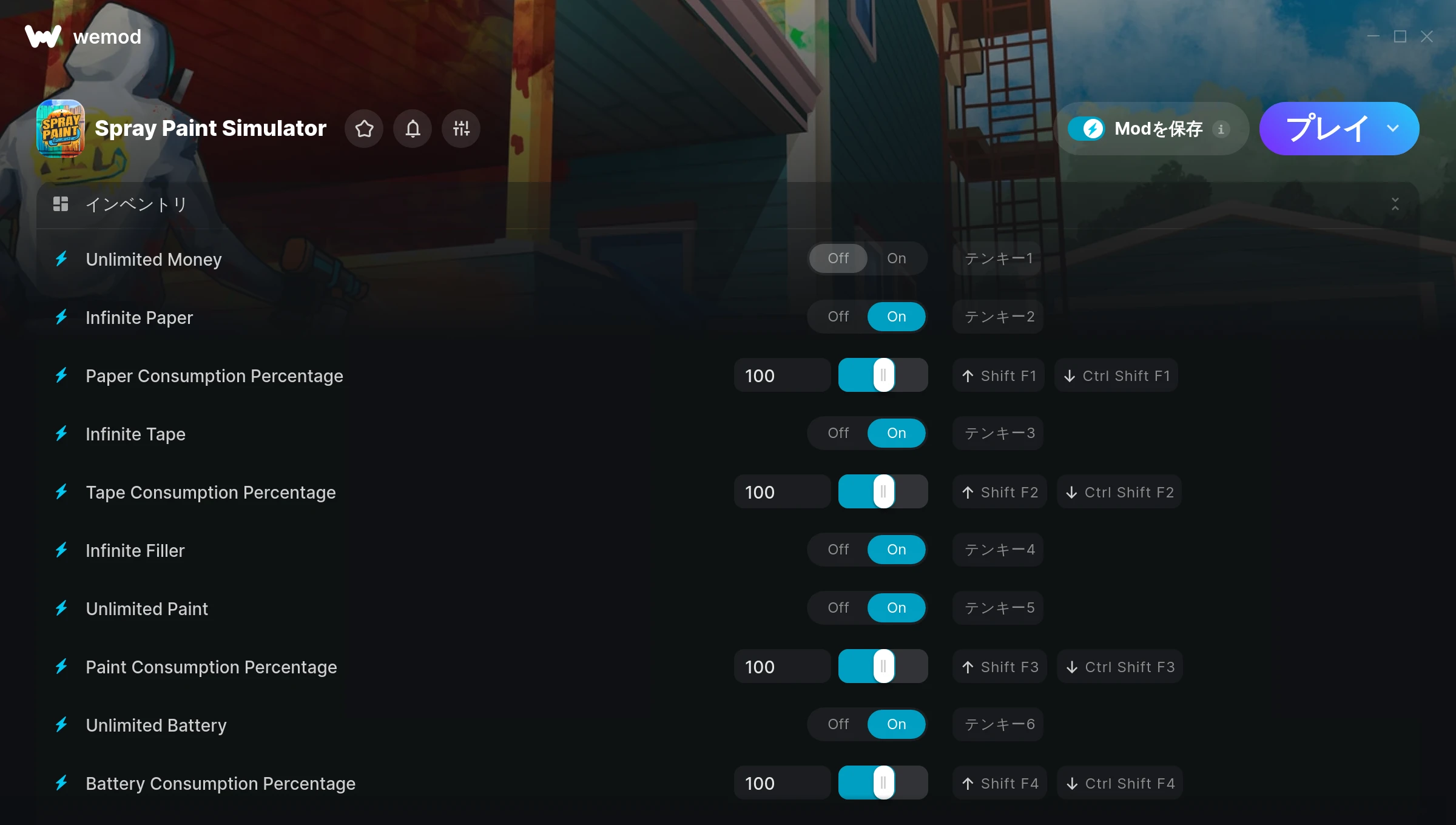Open the Play button dropdown arrow
The height and width of the screenshot is (825, 1456).
coord(1393,129)
